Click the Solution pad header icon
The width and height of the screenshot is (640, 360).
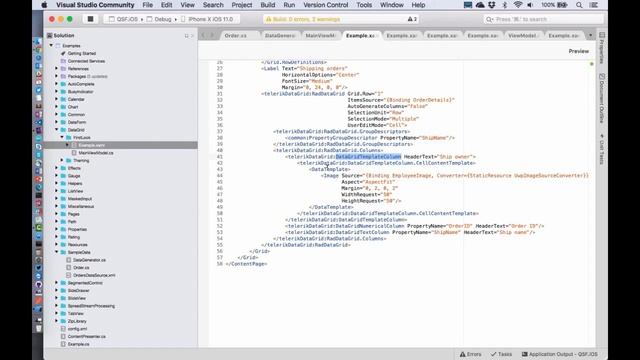(x=49, y=36)
